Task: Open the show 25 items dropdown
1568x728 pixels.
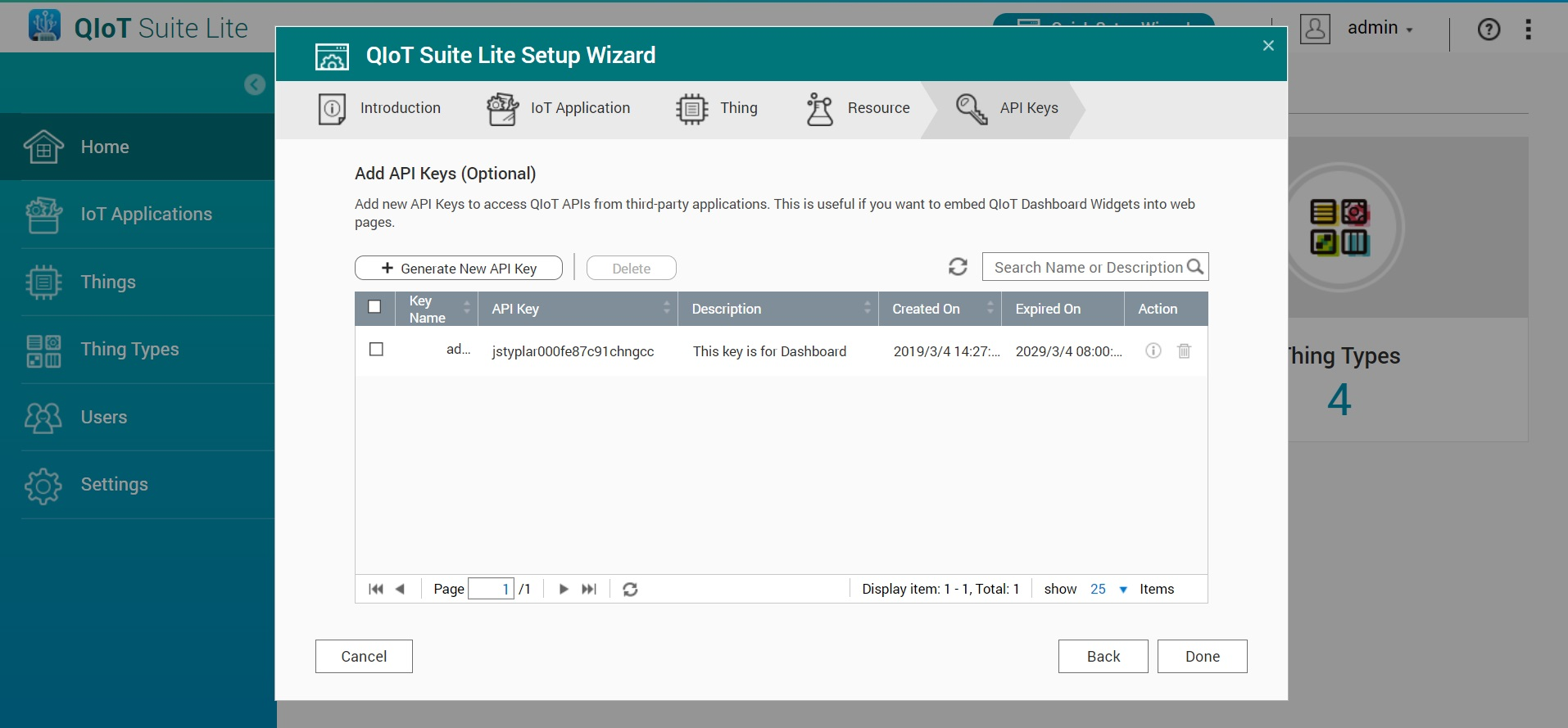Action: [x=1108, y=589]
